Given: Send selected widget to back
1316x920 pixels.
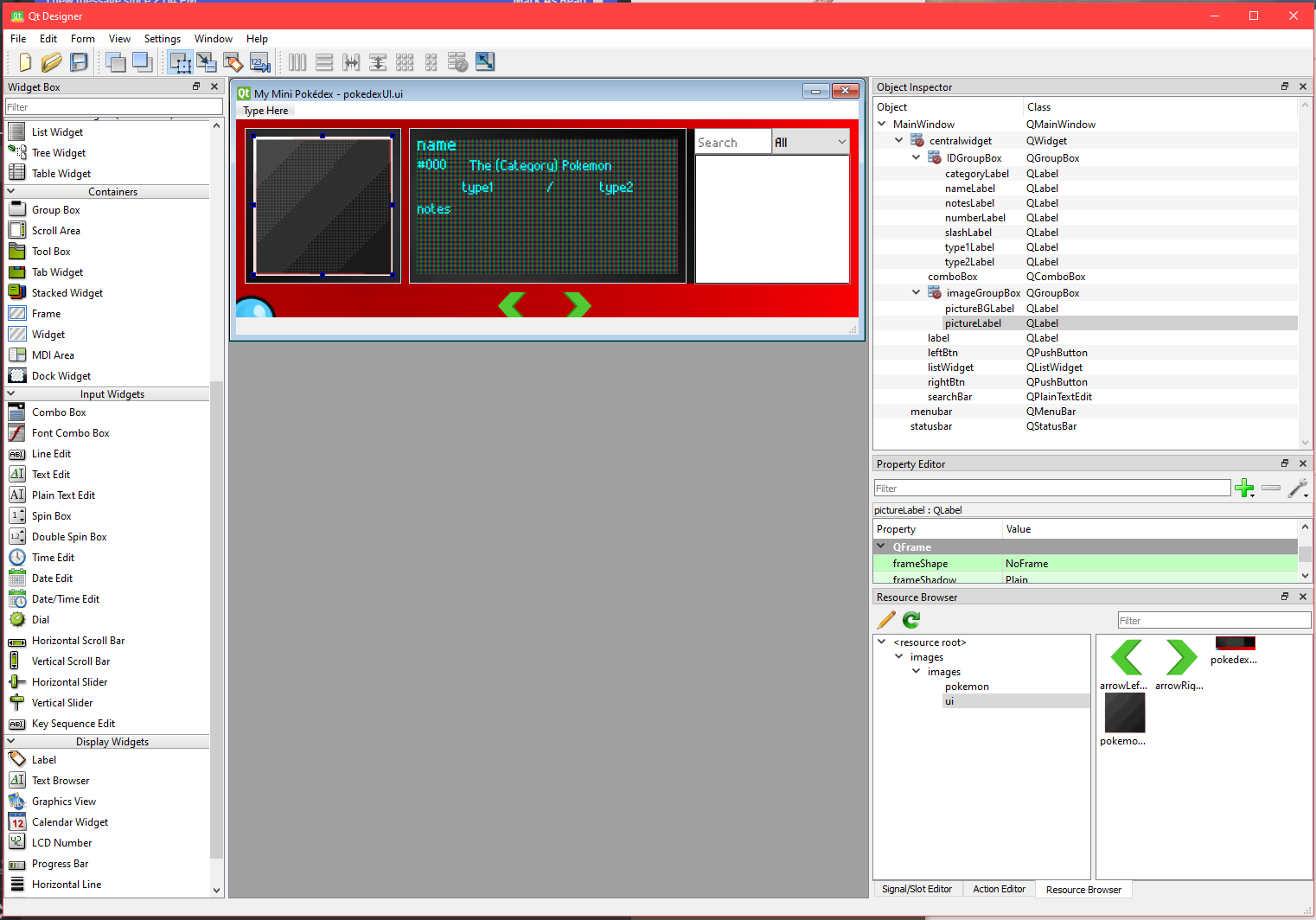Looking at the screenshot, I should (x=116, y=62).
